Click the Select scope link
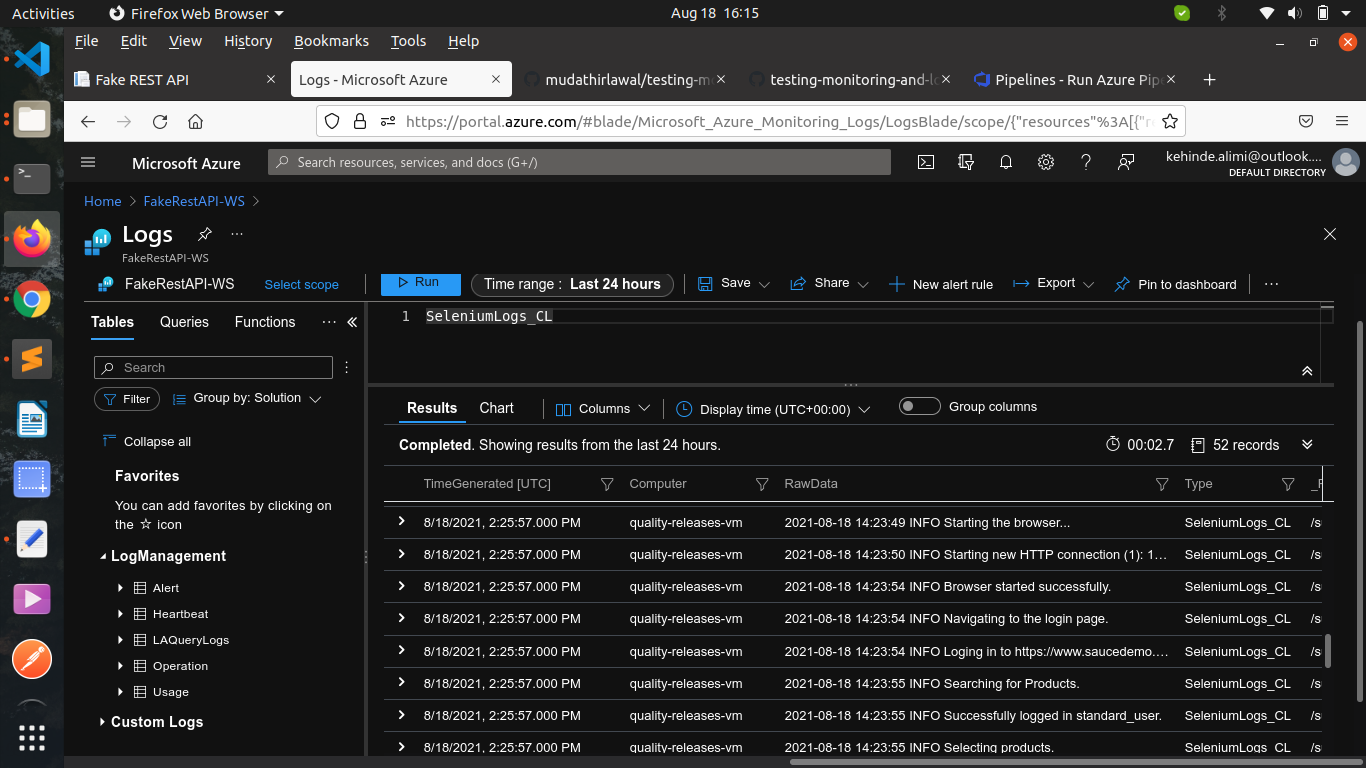 pos(301,285)
